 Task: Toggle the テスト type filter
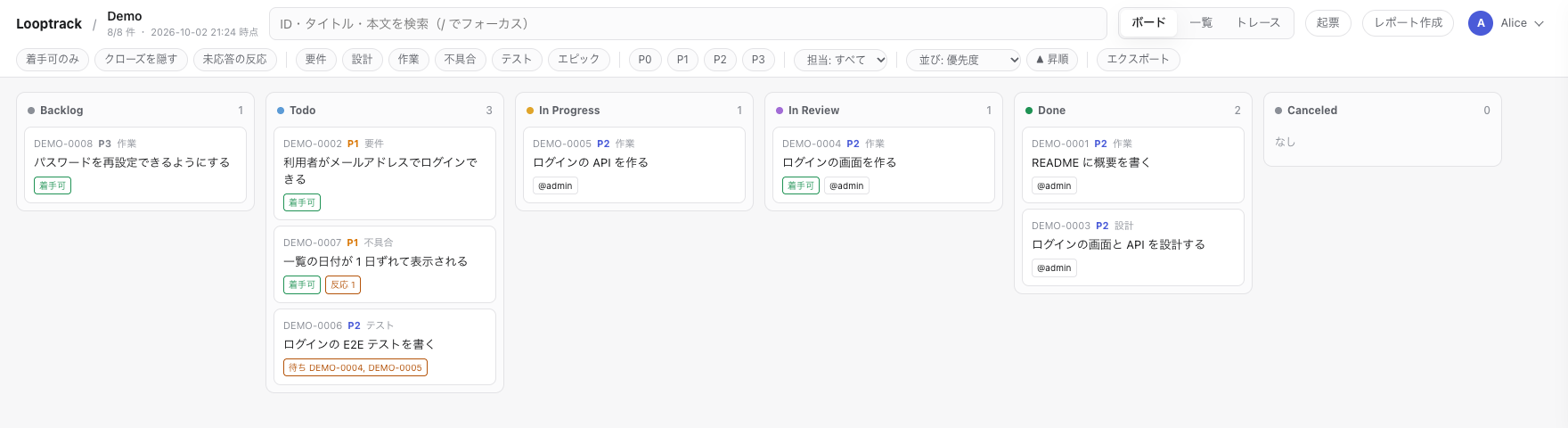pyautogui.click(x=517, y=60)
